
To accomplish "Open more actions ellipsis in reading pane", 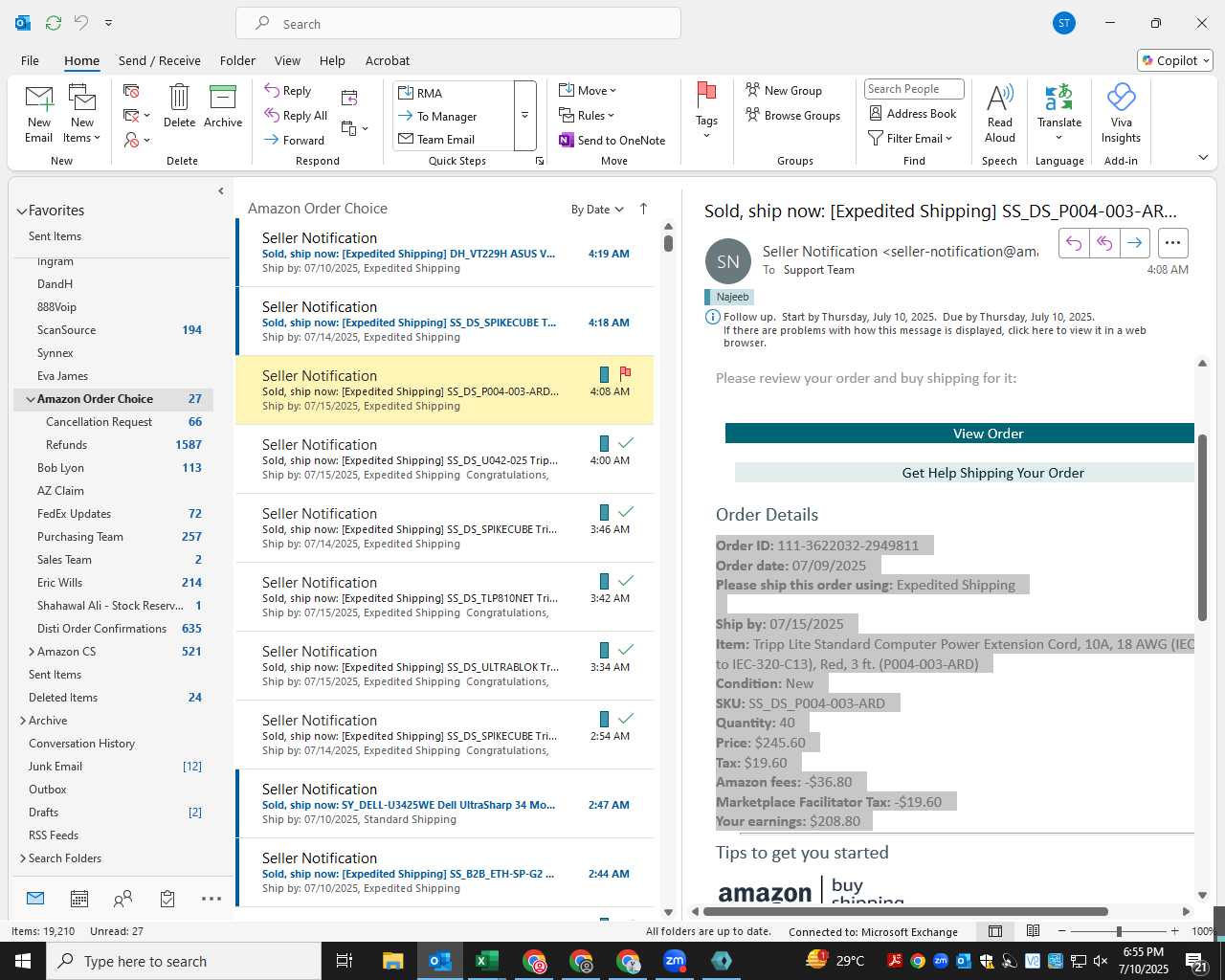I will [1172, 243].
